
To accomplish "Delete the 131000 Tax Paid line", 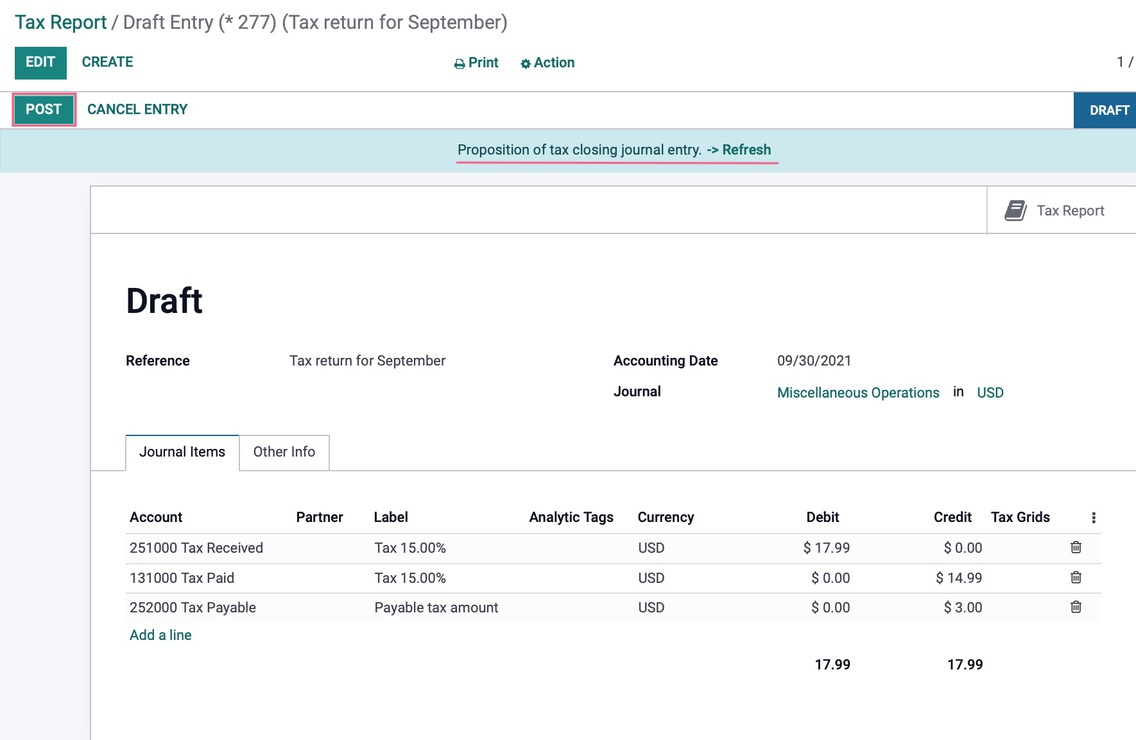I will click(1076, 578).
